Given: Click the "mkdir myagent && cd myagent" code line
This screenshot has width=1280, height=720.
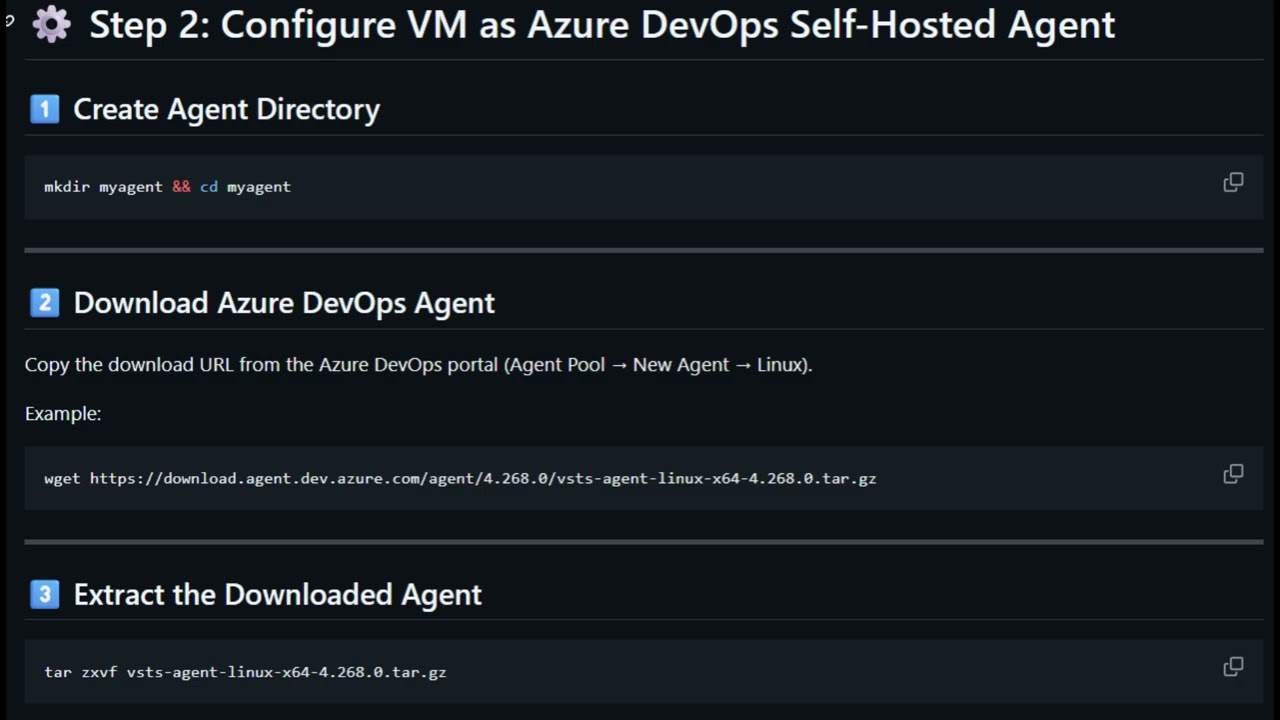Looking at the screenshot, I should click(168, 187).
